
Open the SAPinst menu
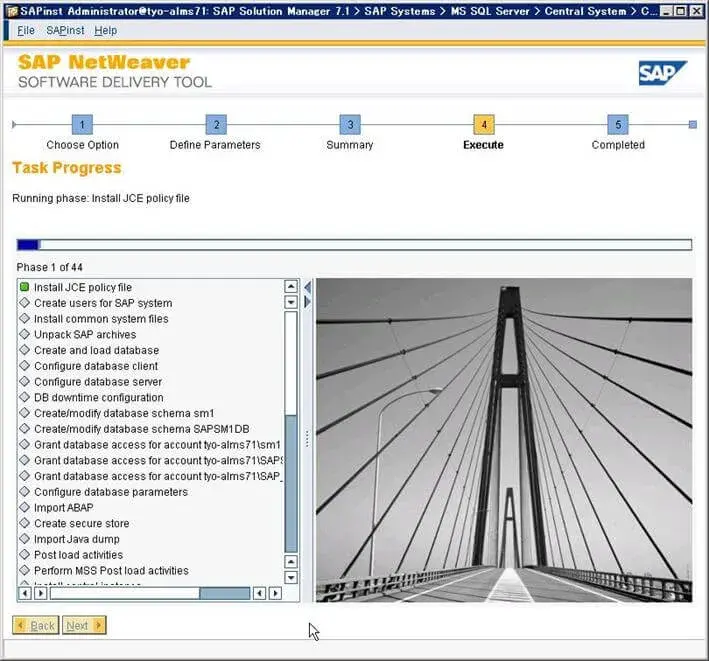point(65,30)
